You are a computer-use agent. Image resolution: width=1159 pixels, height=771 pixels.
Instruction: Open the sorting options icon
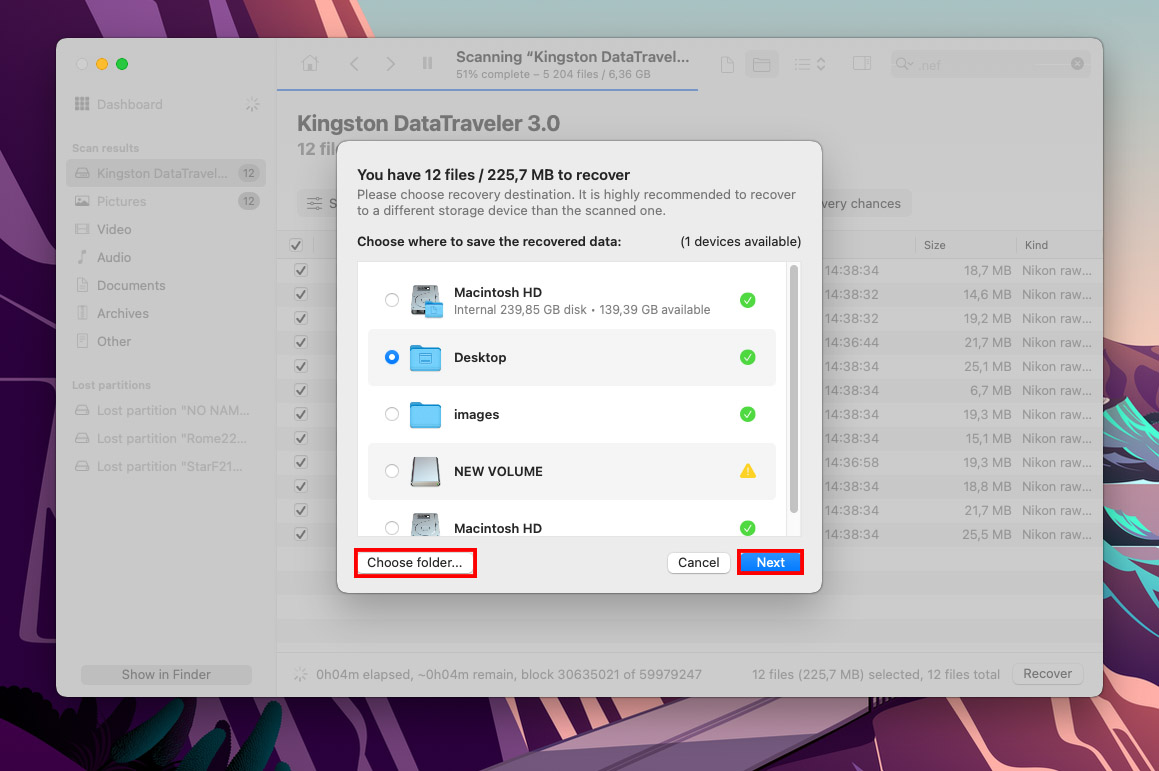point(809,63)
